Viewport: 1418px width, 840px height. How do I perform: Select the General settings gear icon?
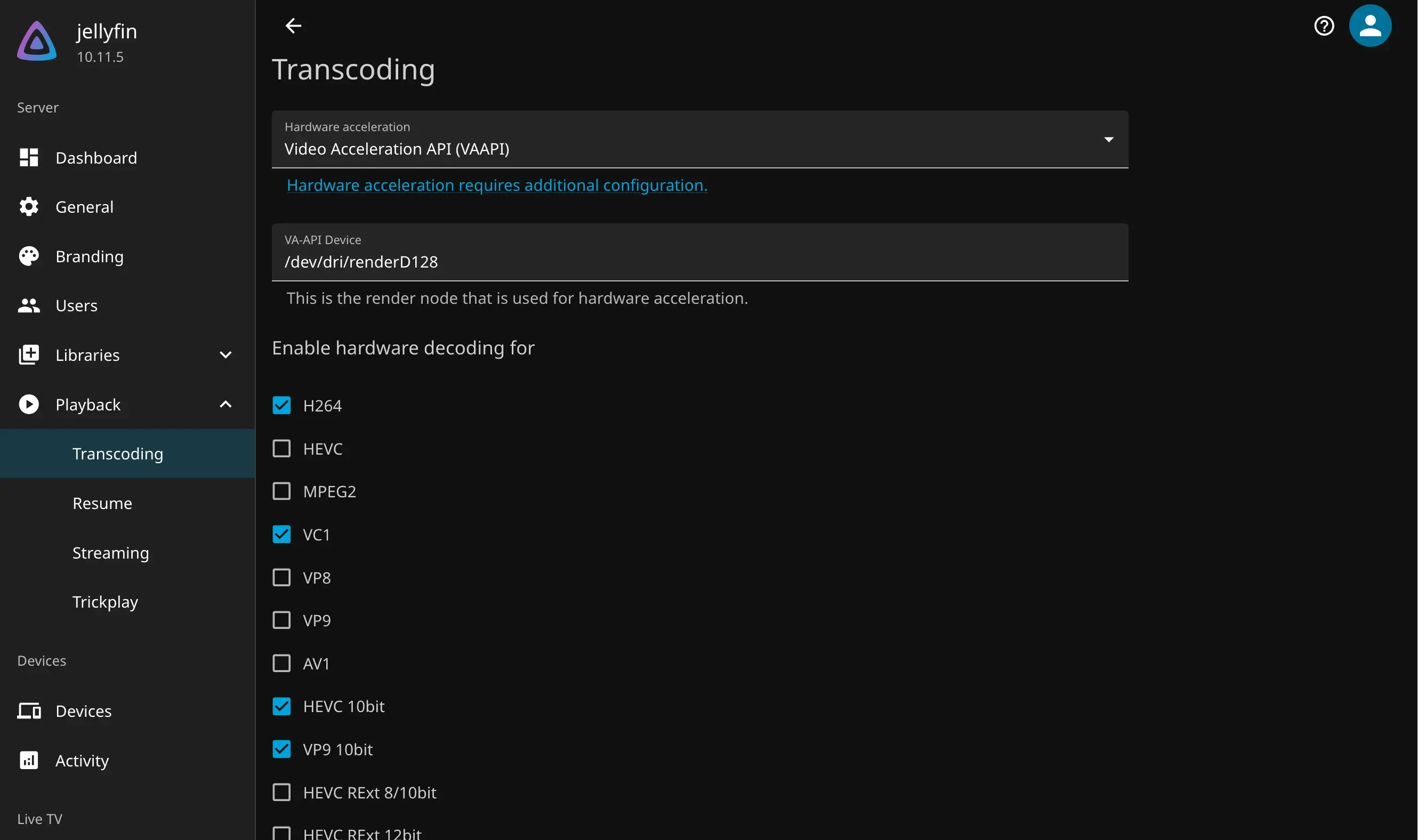tap(29, 207)
